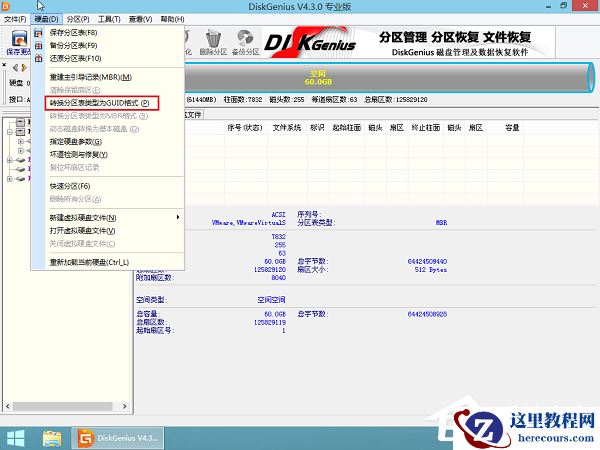Viewport: 600px width, 450px height.
Task: Open the 帮助(H) menu
Action: click(x=172, y=19)
